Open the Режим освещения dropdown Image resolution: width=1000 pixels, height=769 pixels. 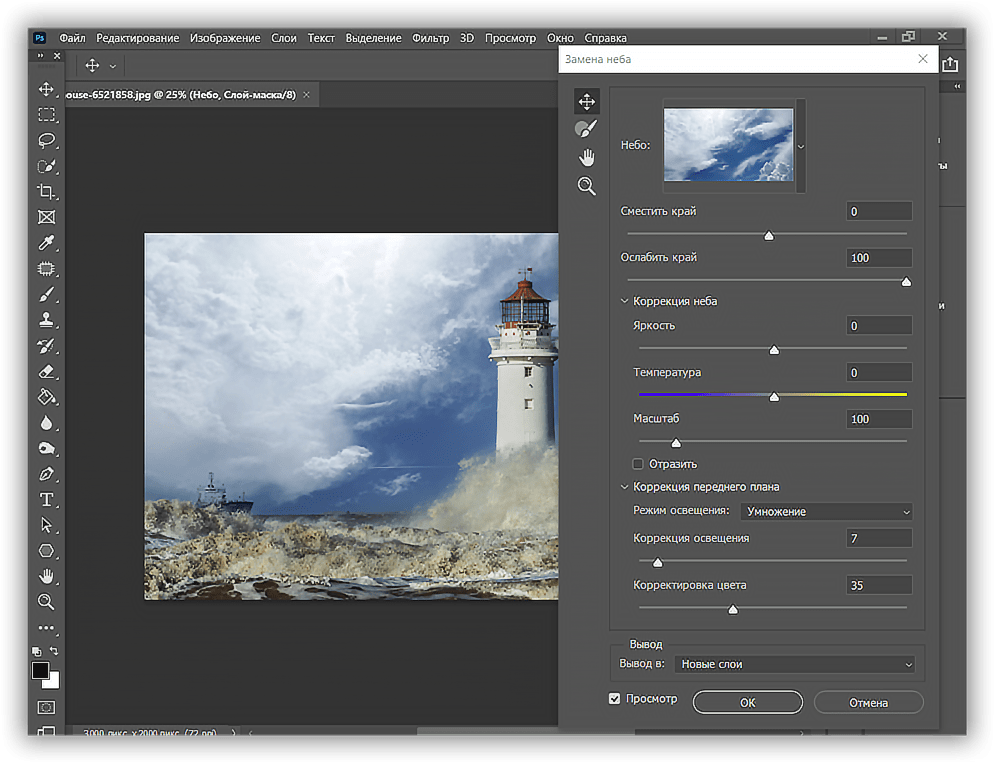pos(826,512)
